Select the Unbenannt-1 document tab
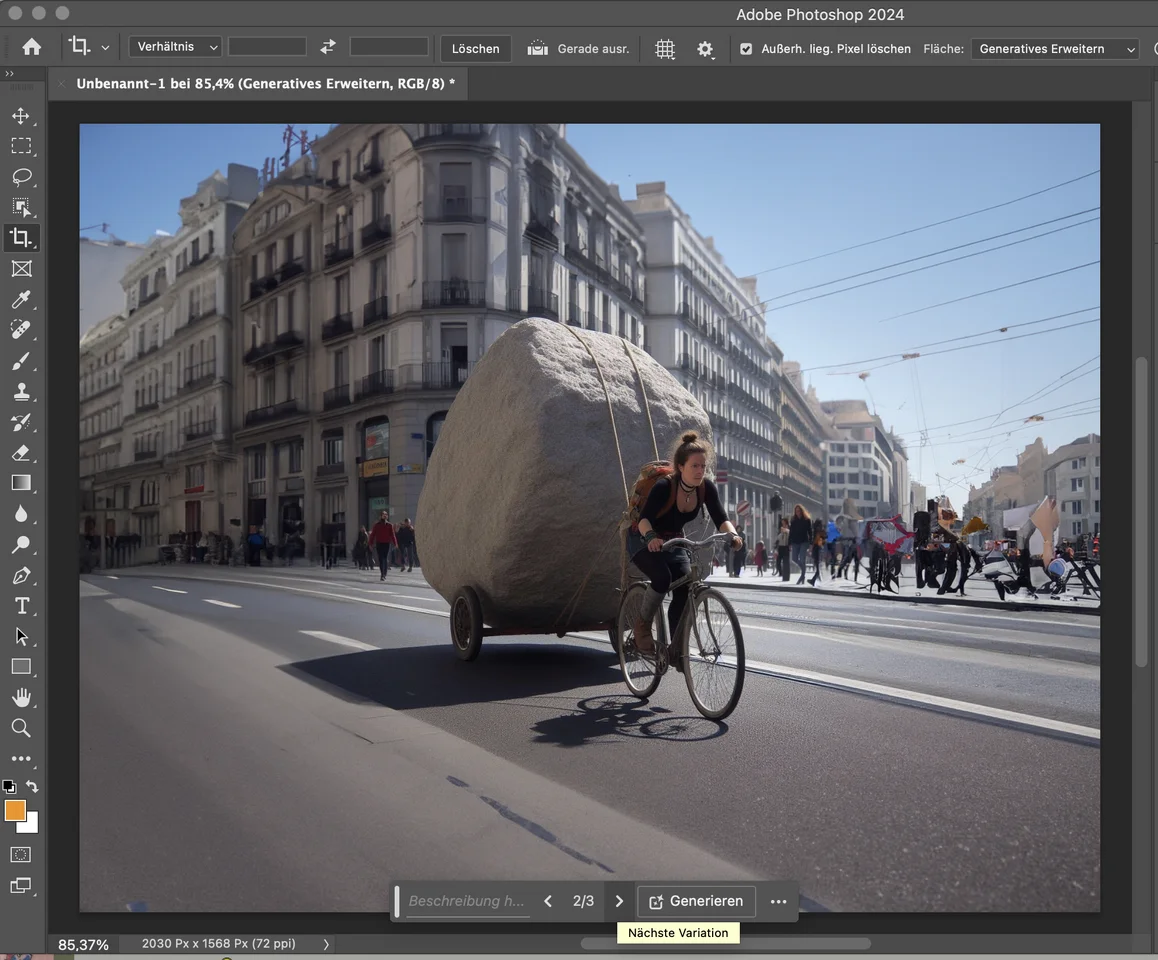This screenshot has height=960, width=1158. pos(265,84)
